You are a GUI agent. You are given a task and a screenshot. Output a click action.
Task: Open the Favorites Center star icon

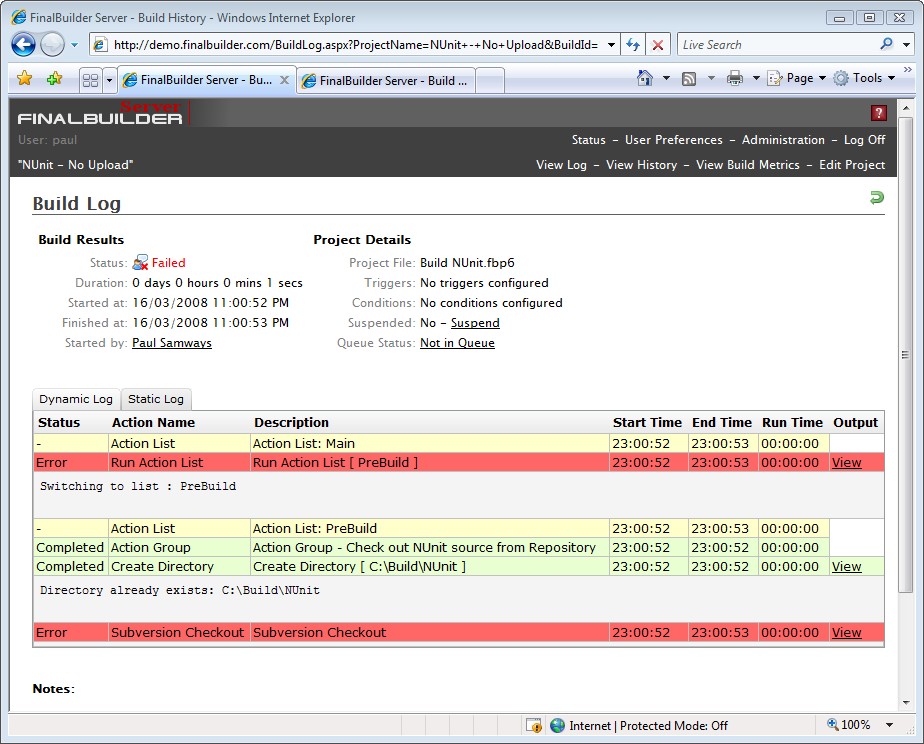(25, 78)
